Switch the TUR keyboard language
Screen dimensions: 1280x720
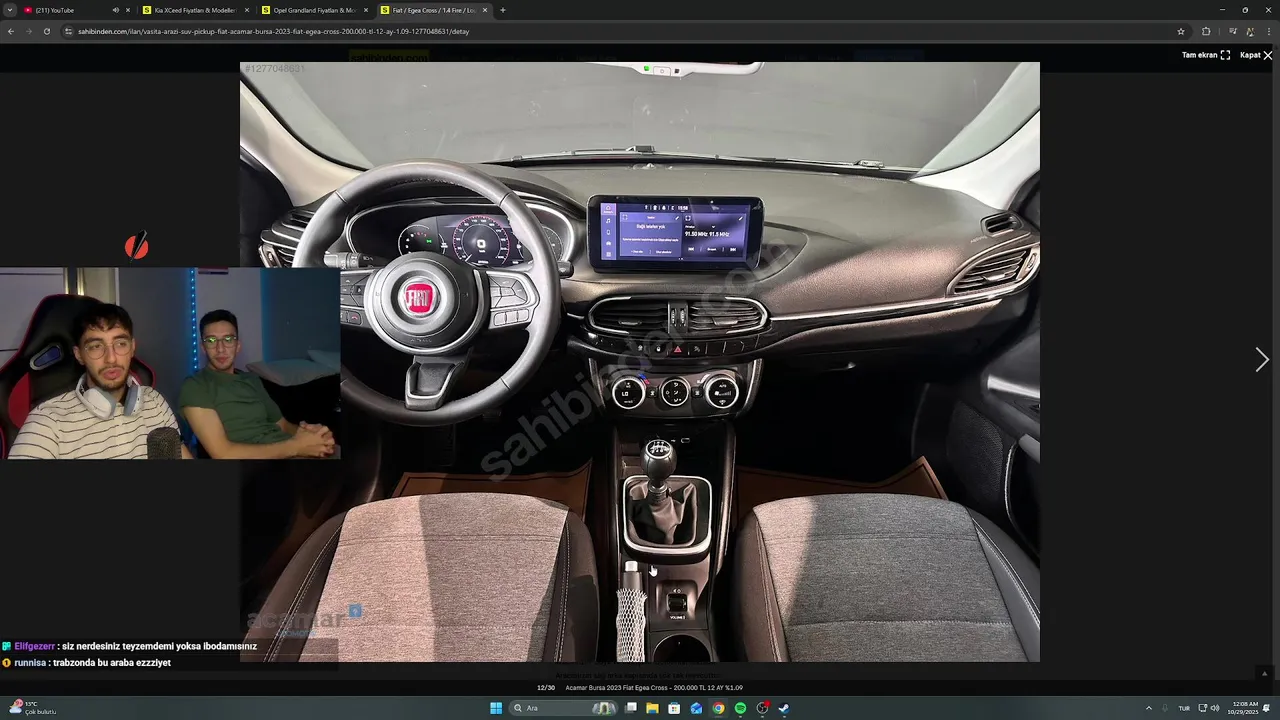1184,708
